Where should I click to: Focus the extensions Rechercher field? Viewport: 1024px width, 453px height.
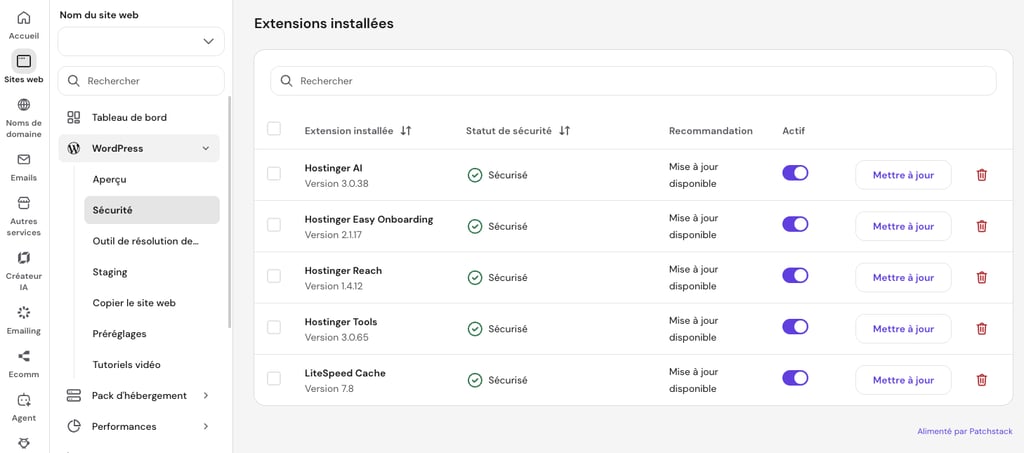point(633,81)
